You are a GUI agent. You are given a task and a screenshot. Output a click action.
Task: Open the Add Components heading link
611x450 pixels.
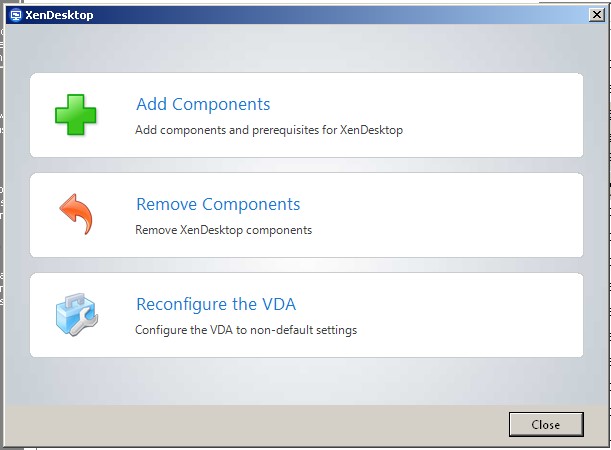[203, 104]
